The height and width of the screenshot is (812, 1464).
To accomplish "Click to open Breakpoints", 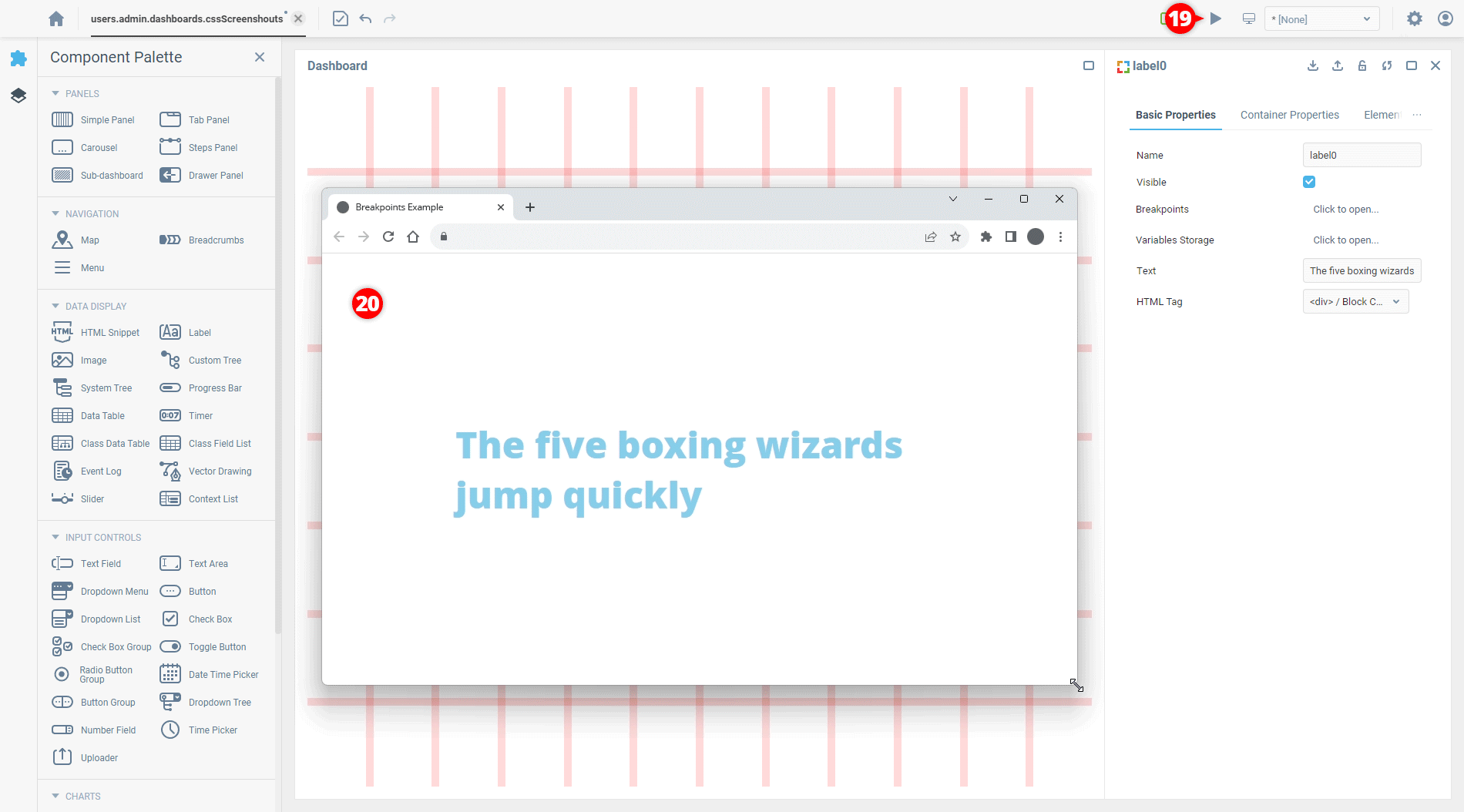I will coord(1345,210).
